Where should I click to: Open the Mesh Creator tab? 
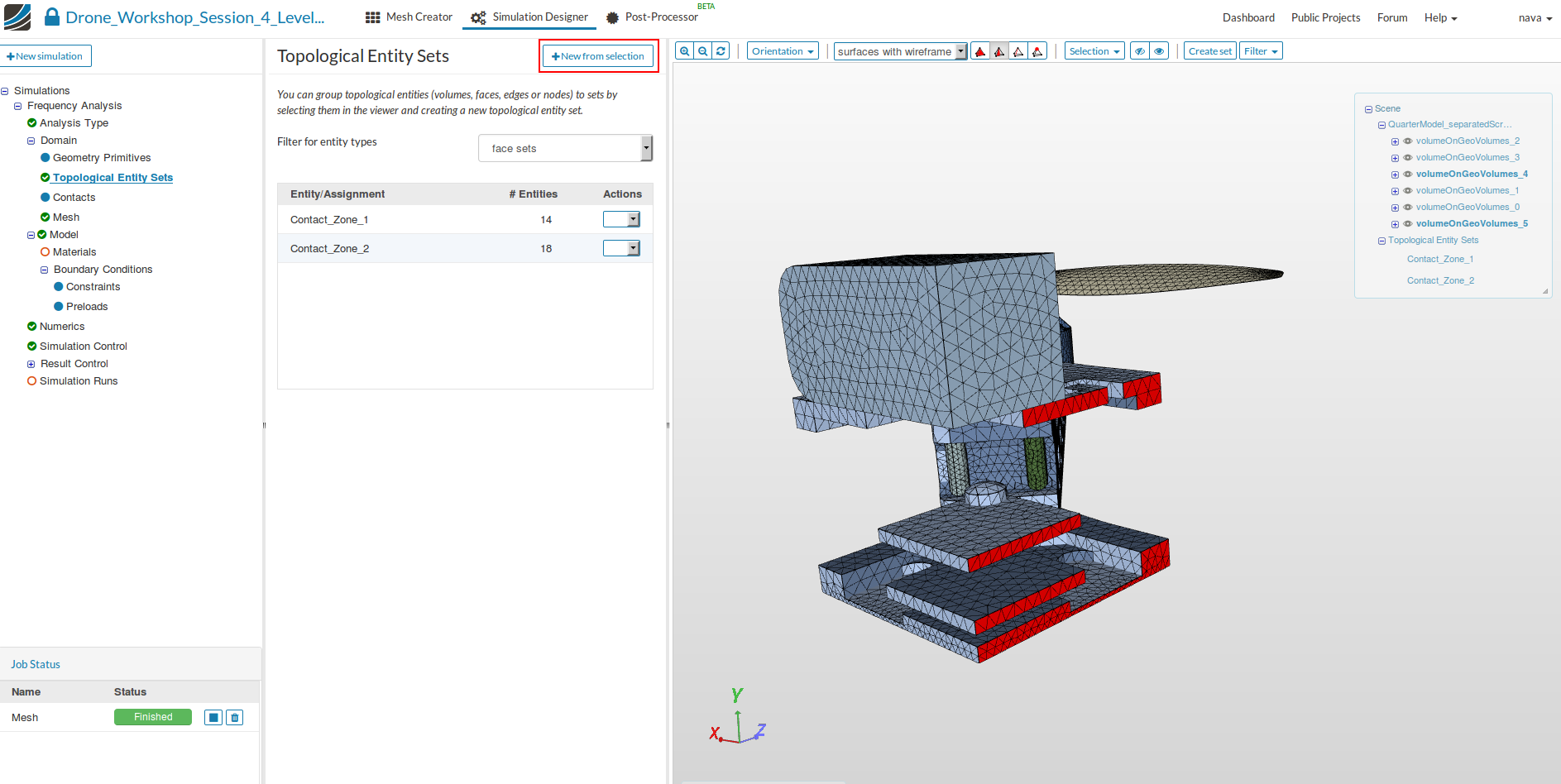coord(409,17)
